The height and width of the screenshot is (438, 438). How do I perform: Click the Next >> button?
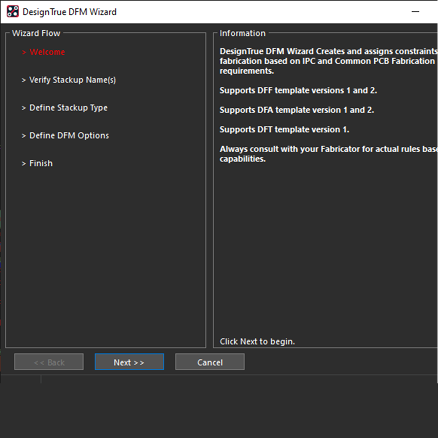pyautogui.click(x=129, y=362)
